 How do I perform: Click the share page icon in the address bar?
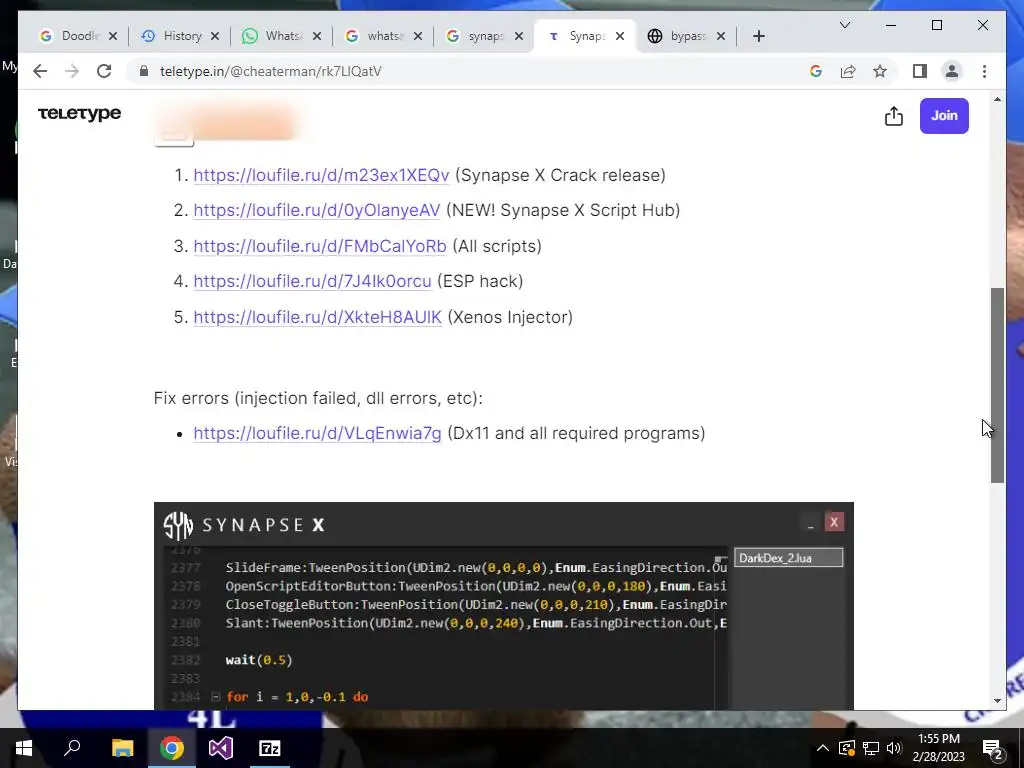(848, 71)
